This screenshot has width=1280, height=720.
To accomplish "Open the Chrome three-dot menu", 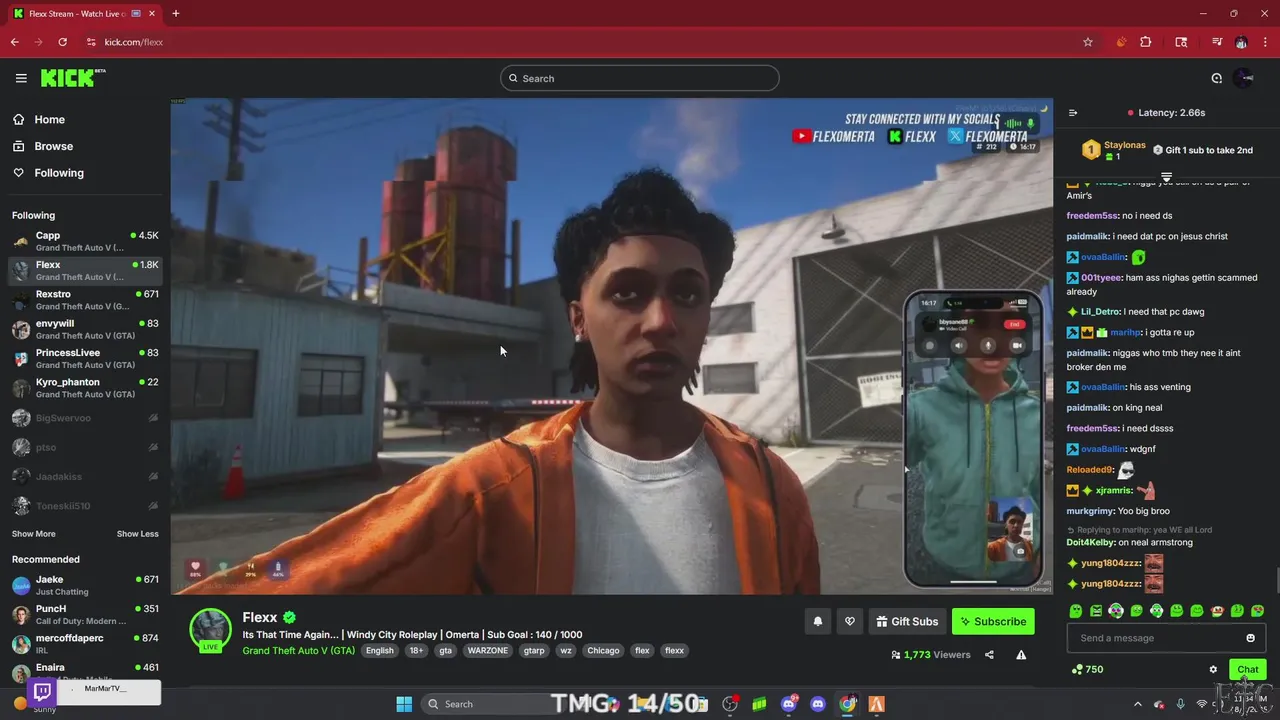I will pyautogui.click(x=1265, y=42).
